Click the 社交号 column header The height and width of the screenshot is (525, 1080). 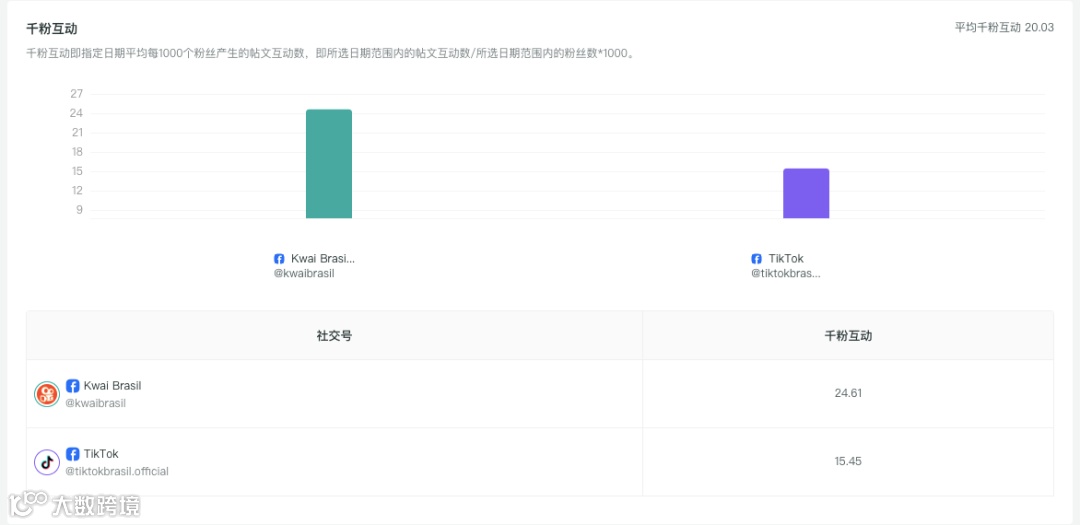(x=335, y=336)
